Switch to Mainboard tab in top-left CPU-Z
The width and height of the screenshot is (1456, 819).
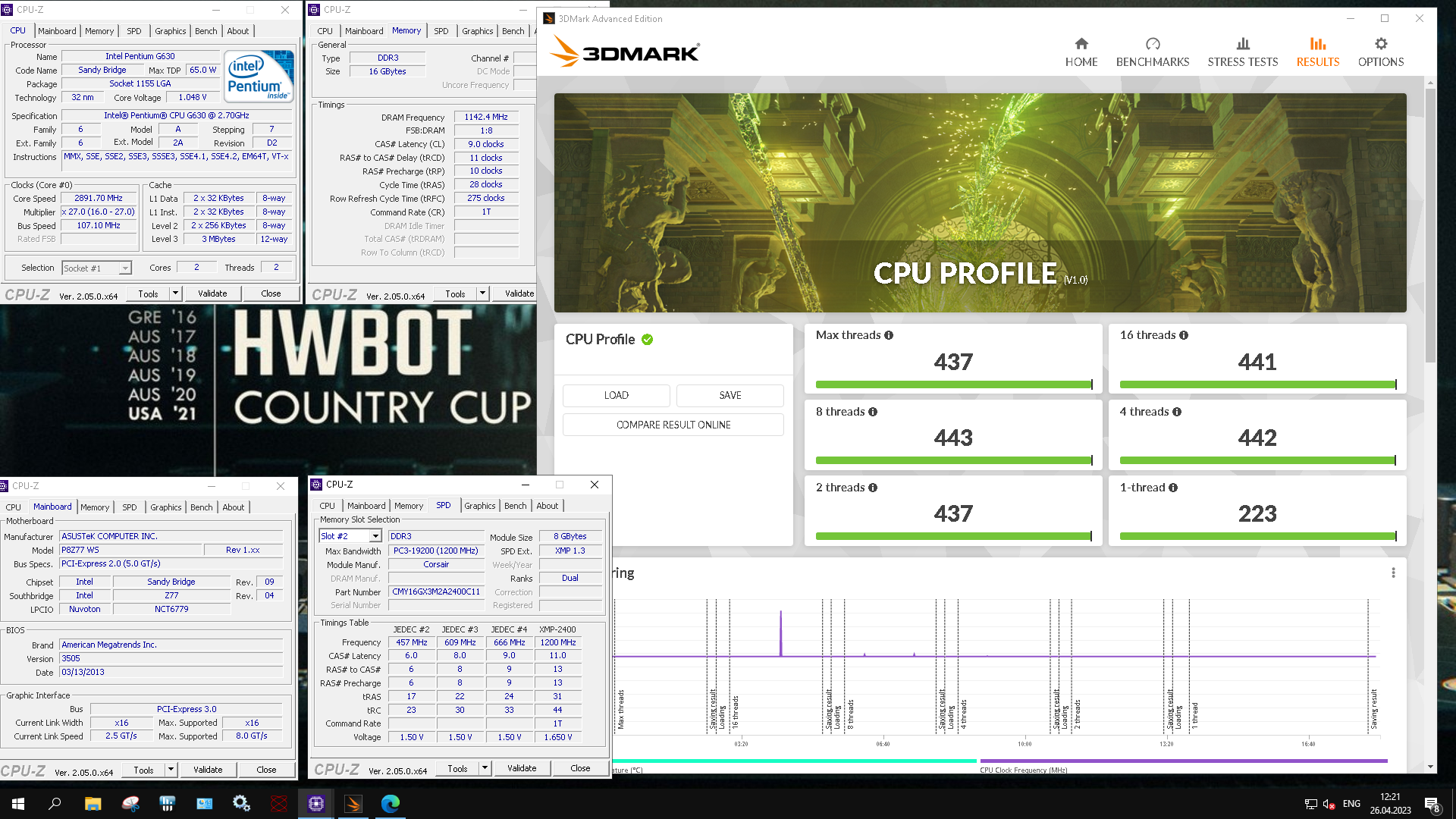[57, 31]
